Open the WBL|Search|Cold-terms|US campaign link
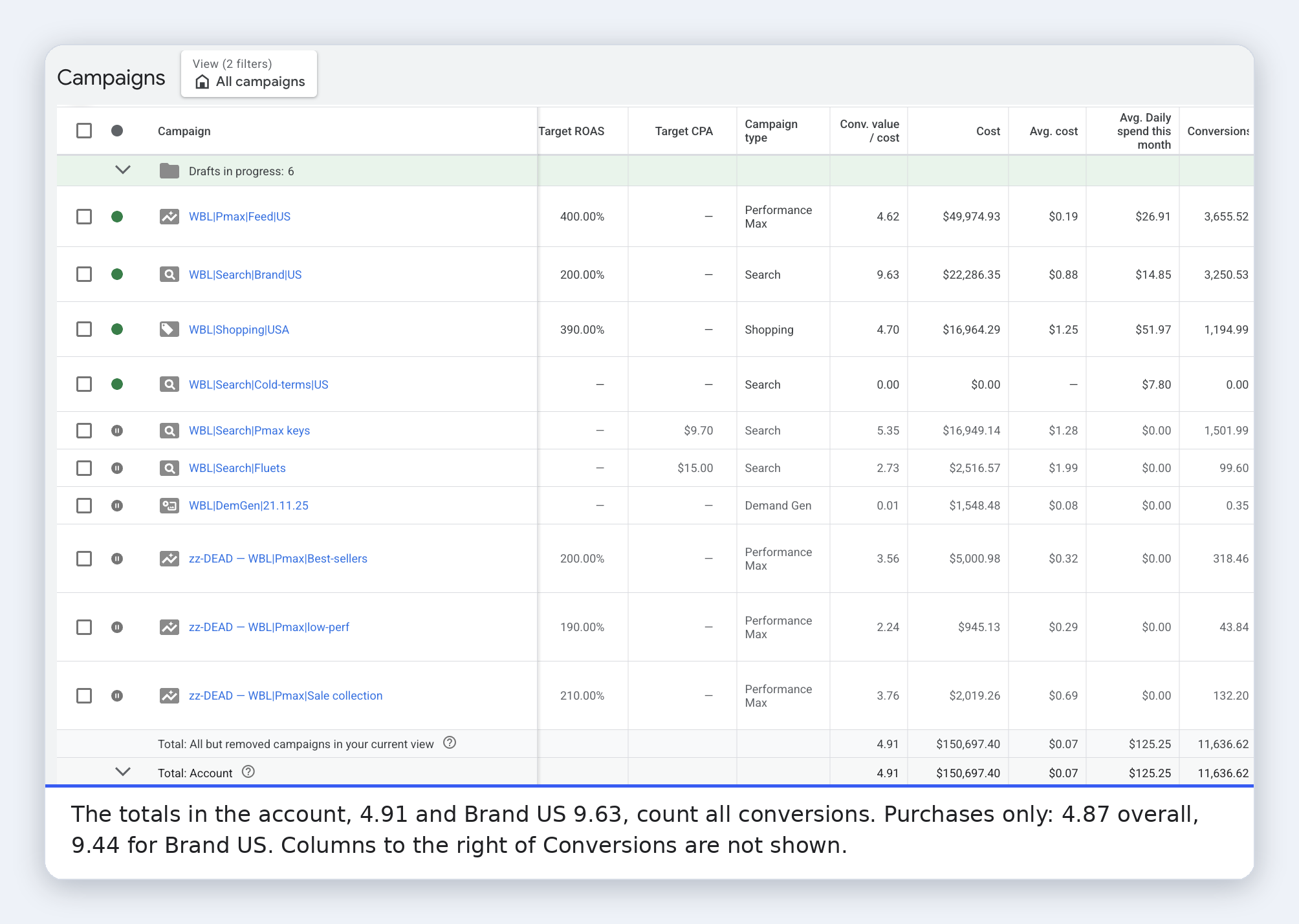Image resolution: width=1299 pixels, height=924 pixels. click(x=259, y=385)
